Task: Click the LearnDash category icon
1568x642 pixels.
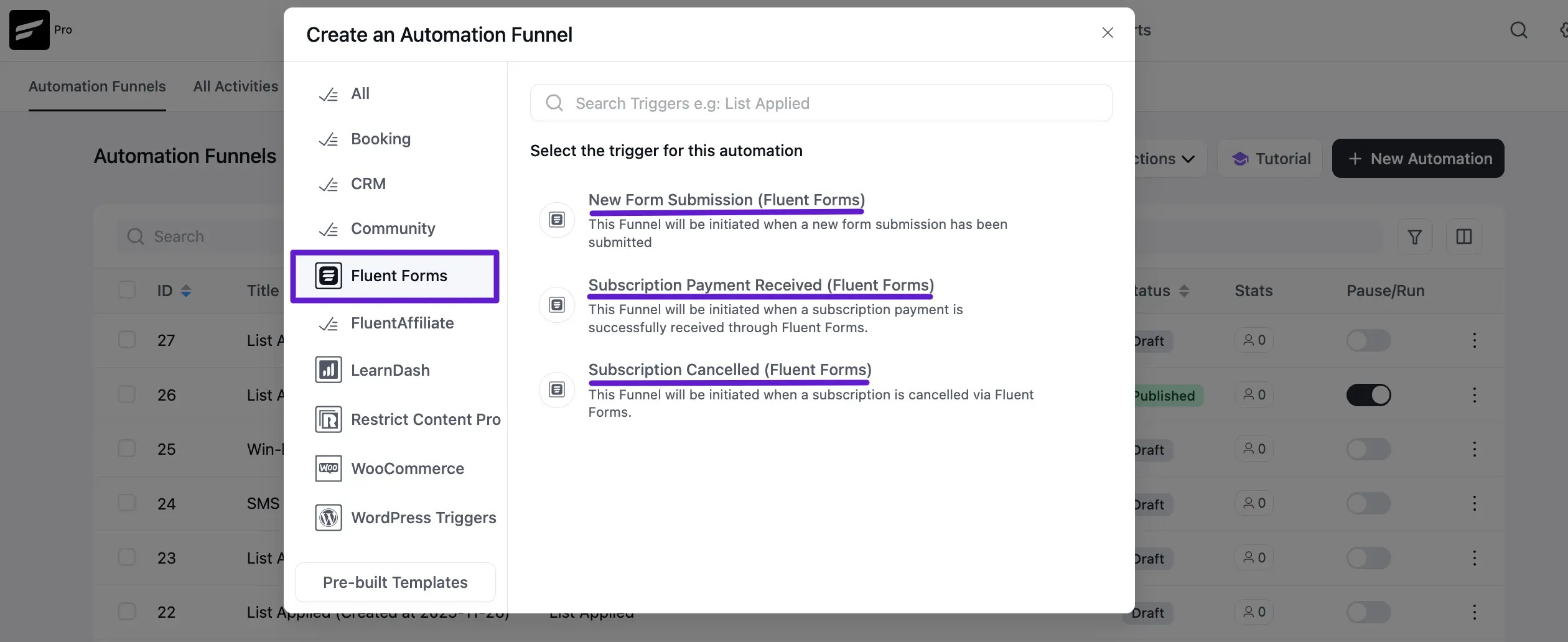Action: point(329,370)
